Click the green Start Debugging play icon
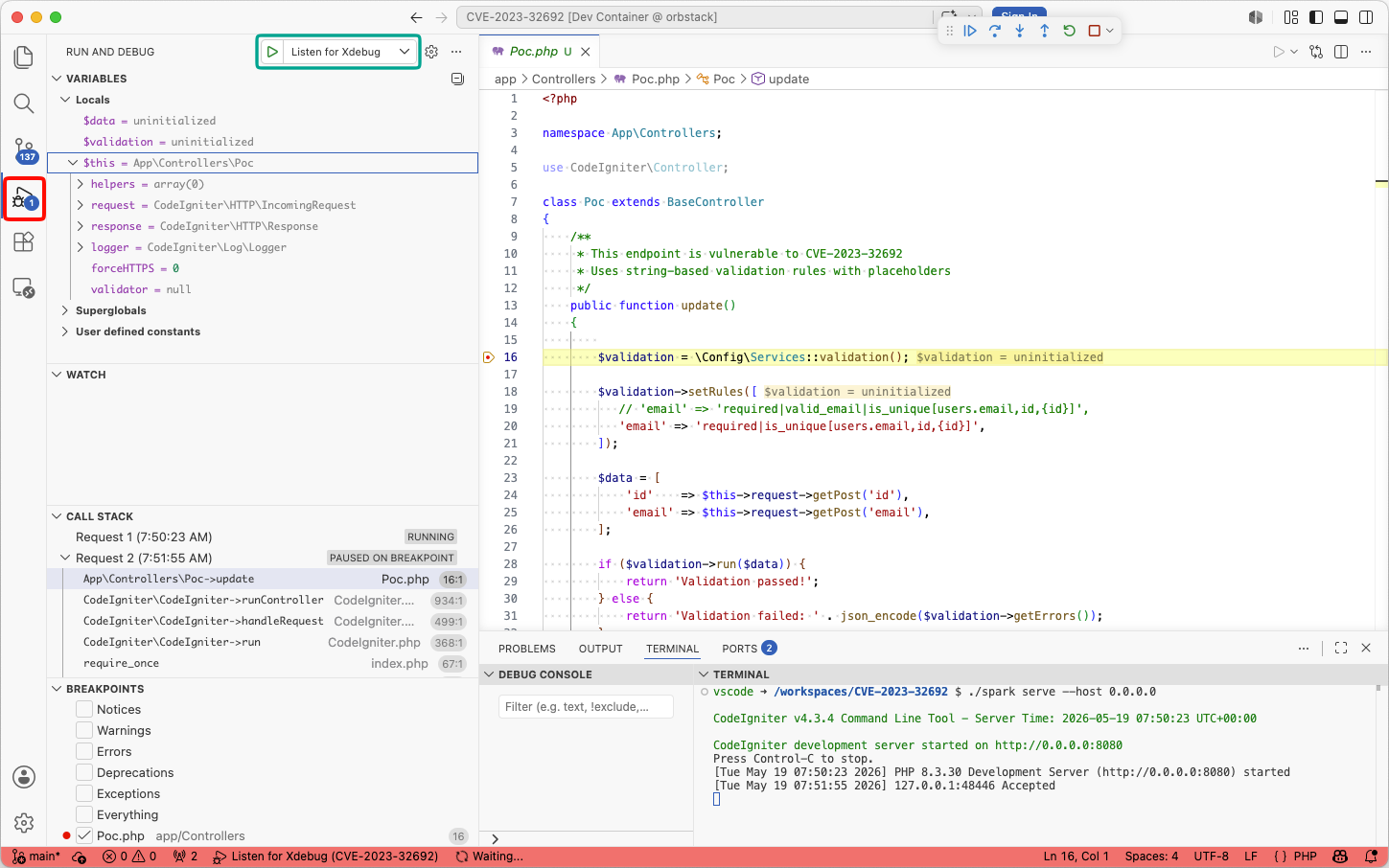 click(x=272, y=52)
